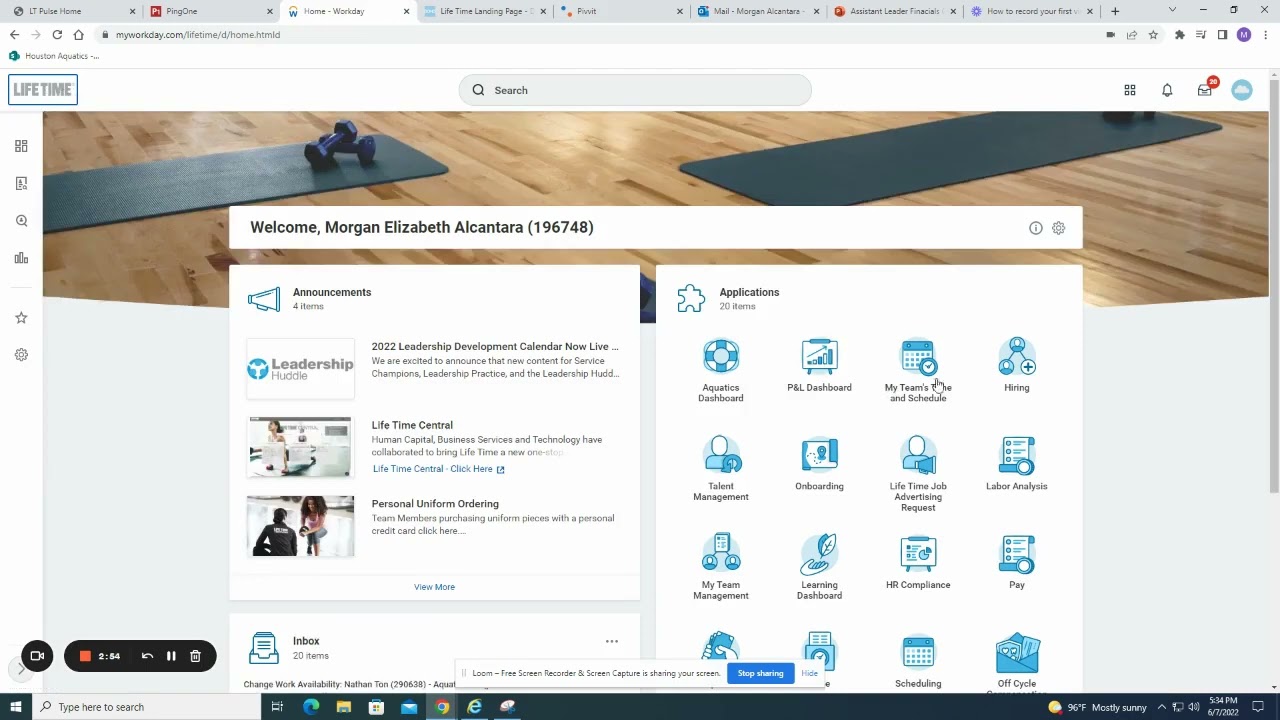Open Chrome extensions puzzle icon
Viewport: 1280px width, 720px height.
click(x=1180, y=34)
